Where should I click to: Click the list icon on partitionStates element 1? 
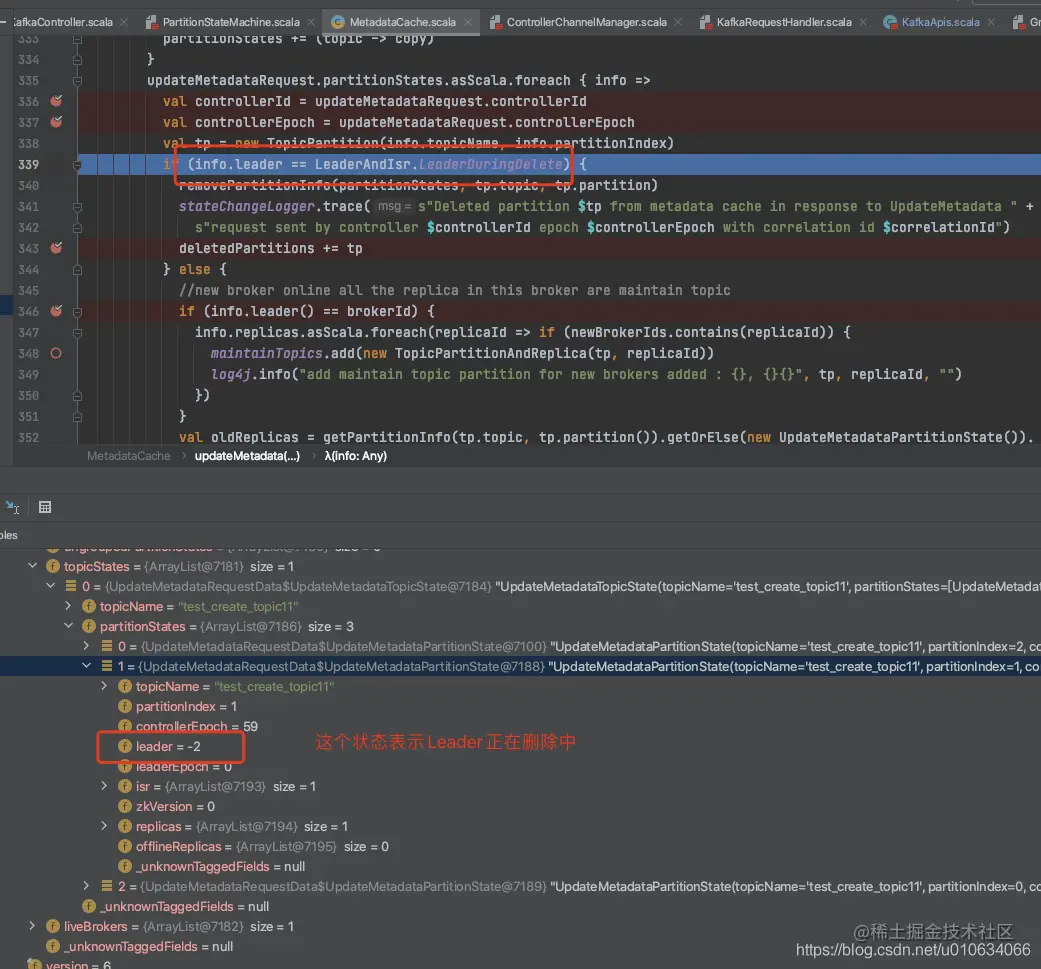click(x=106, y=666)
